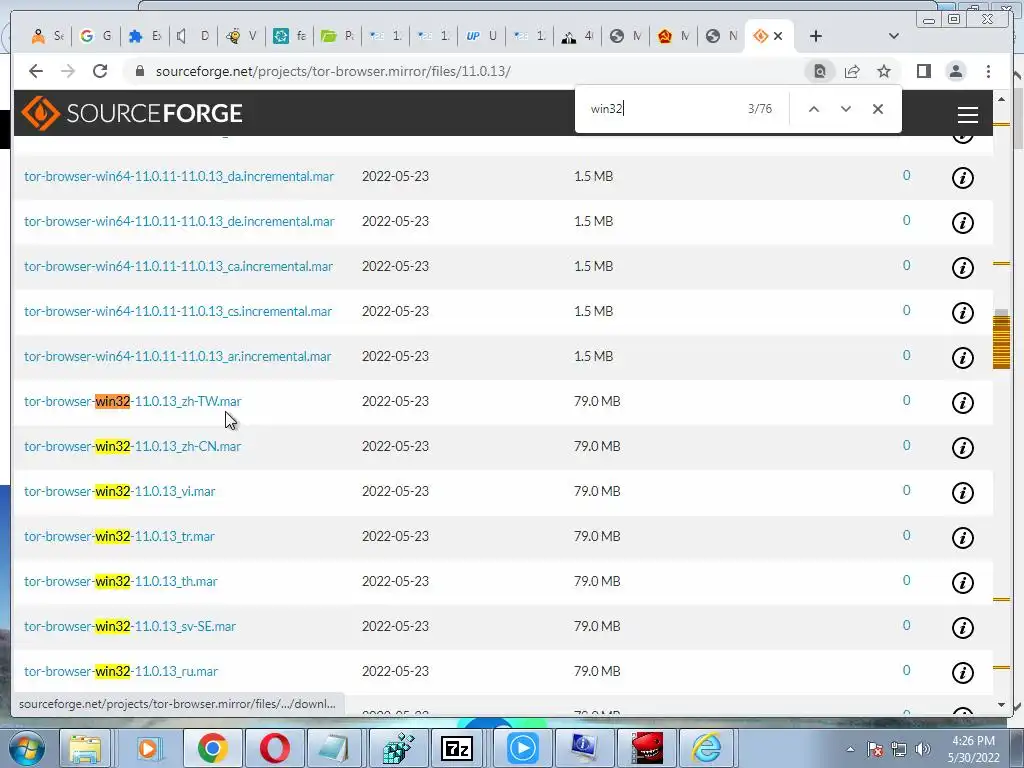This screenshot has width=1024, height=768.
Task: Switch to the Extensions puzzle tab
Action: 145,36
